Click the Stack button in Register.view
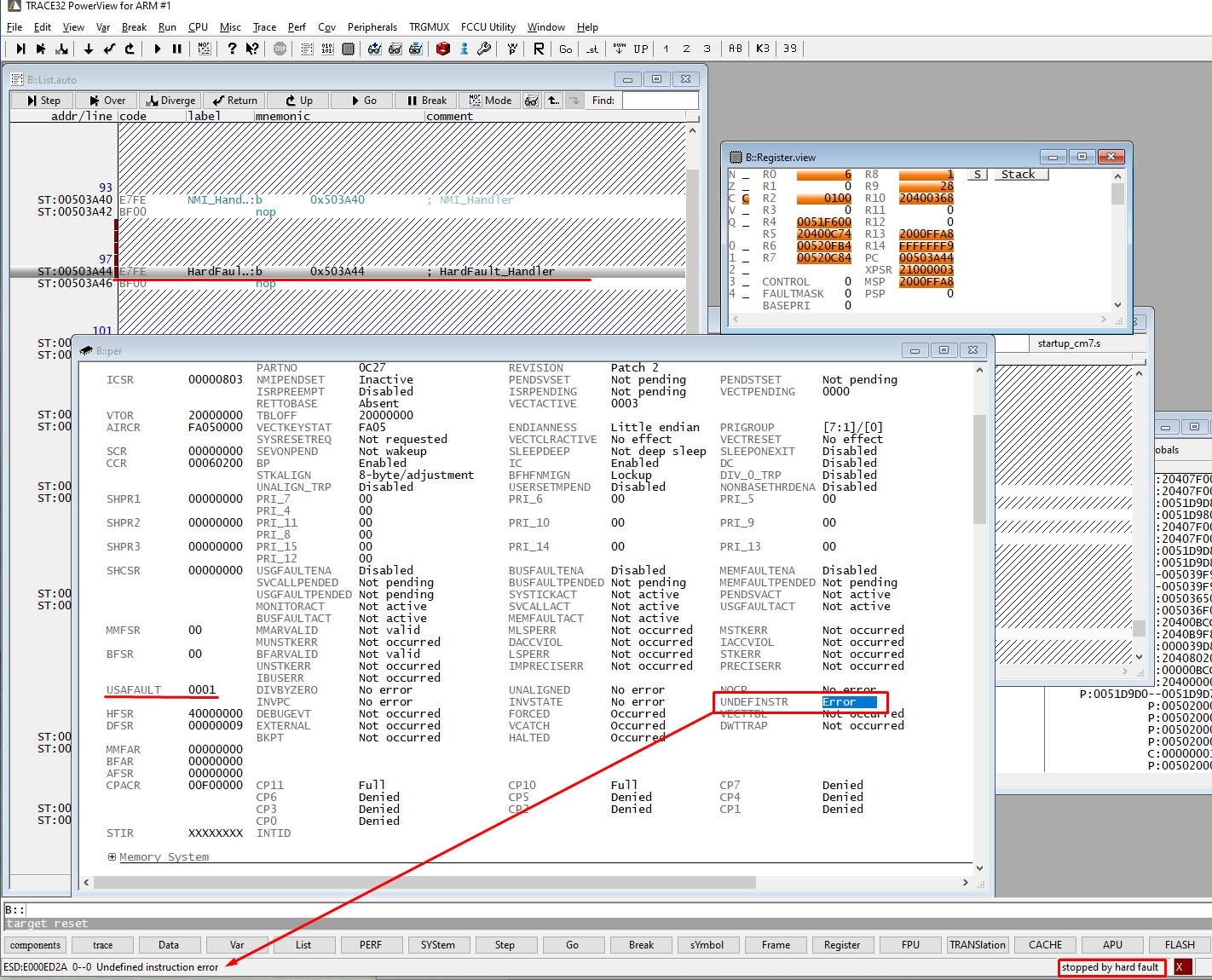This screenshot has width=1212, height=980. pos(1020,174)
